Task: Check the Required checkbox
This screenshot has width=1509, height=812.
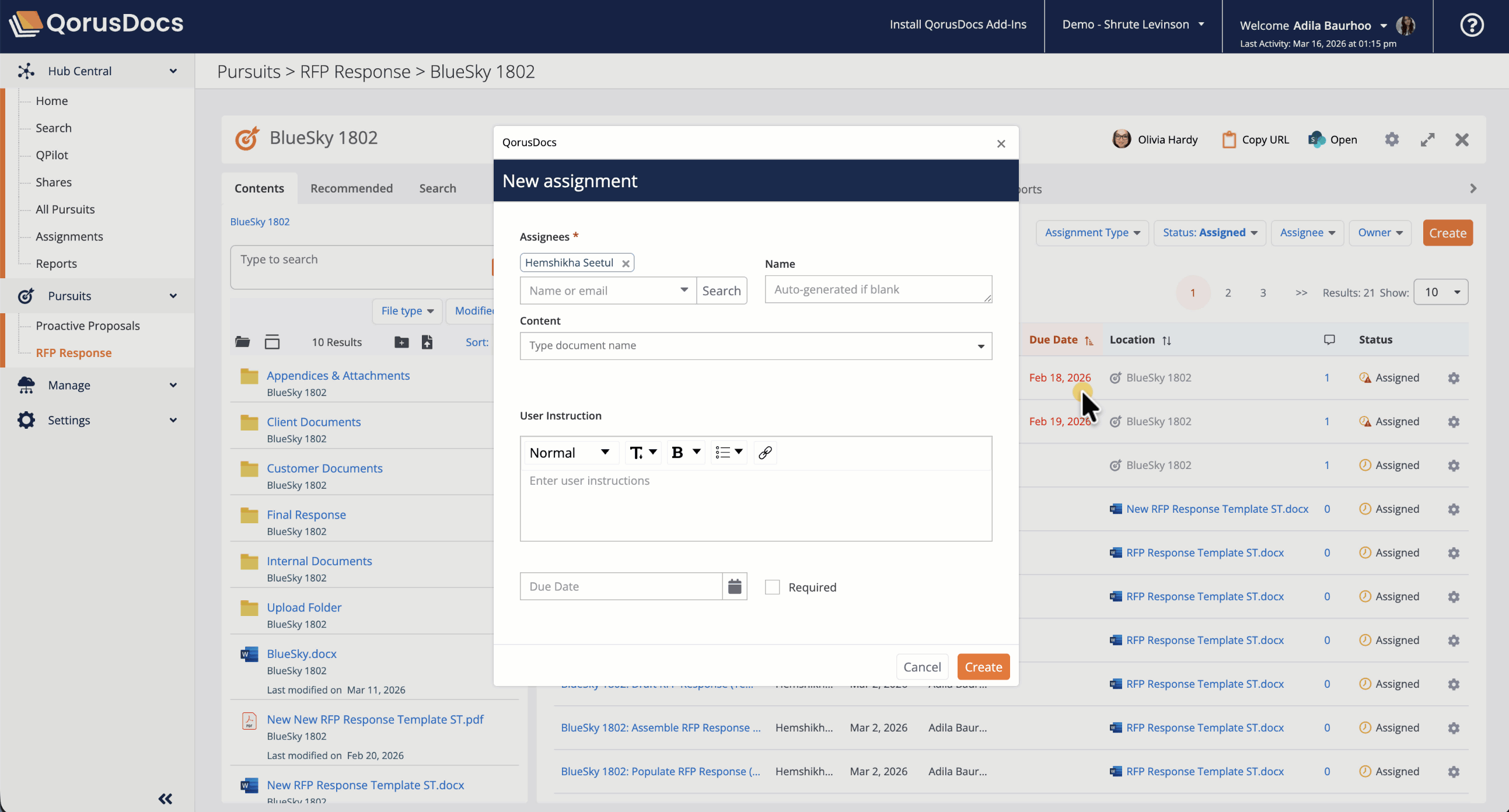Action: [x=772, y=587]
